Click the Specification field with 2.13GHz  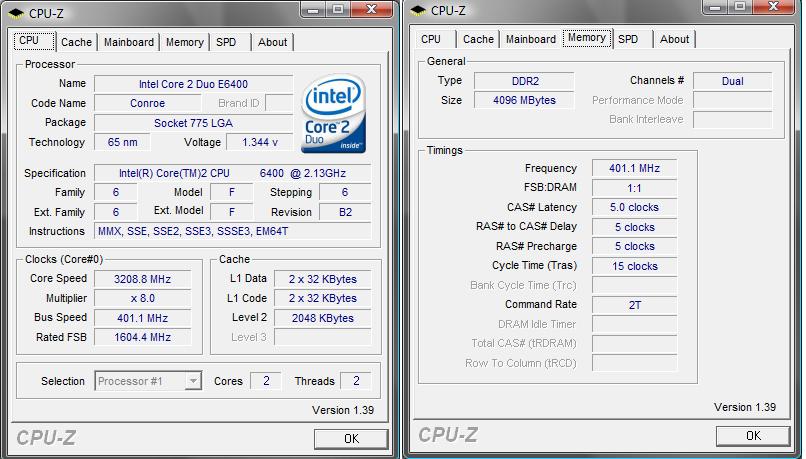click(232, 173)
